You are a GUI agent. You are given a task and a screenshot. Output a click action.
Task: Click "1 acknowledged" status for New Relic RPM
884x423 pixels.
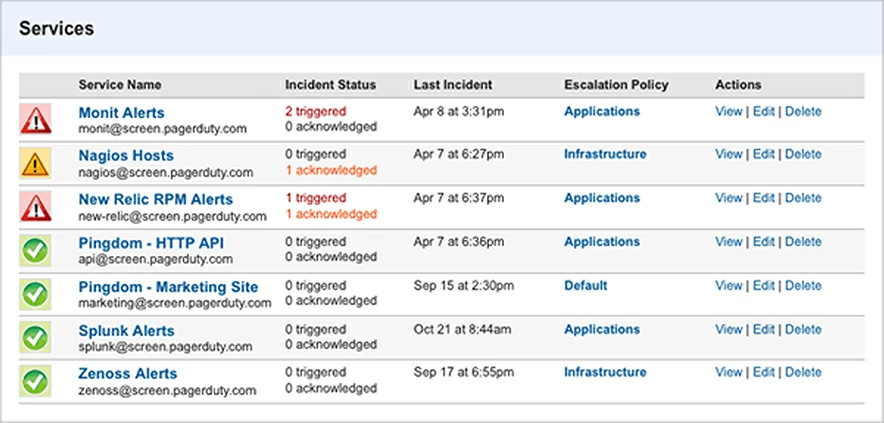pos(331,214)
